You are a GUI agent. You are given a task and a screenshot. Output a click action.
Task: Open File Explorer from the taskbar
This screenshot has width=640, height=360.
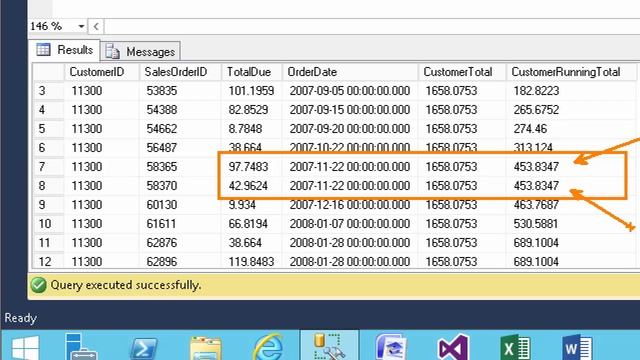(206, 349)
